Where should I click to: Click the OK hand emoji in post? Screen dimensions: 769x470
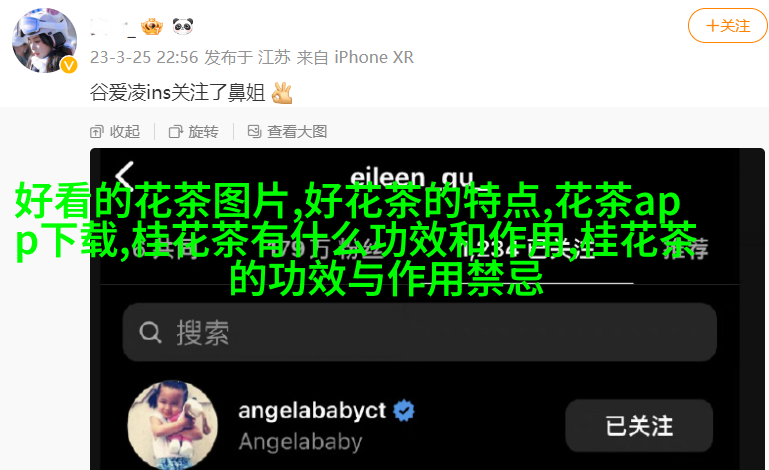[x=282, y=93]
